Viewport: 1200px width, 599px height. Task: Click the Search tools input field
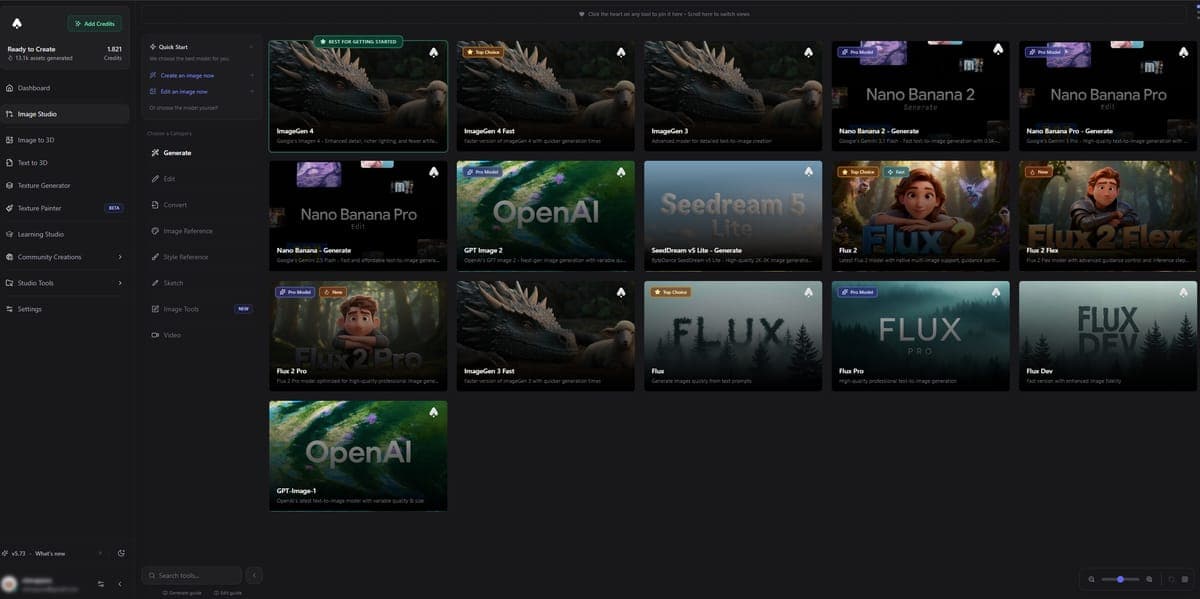pos(192,575)
